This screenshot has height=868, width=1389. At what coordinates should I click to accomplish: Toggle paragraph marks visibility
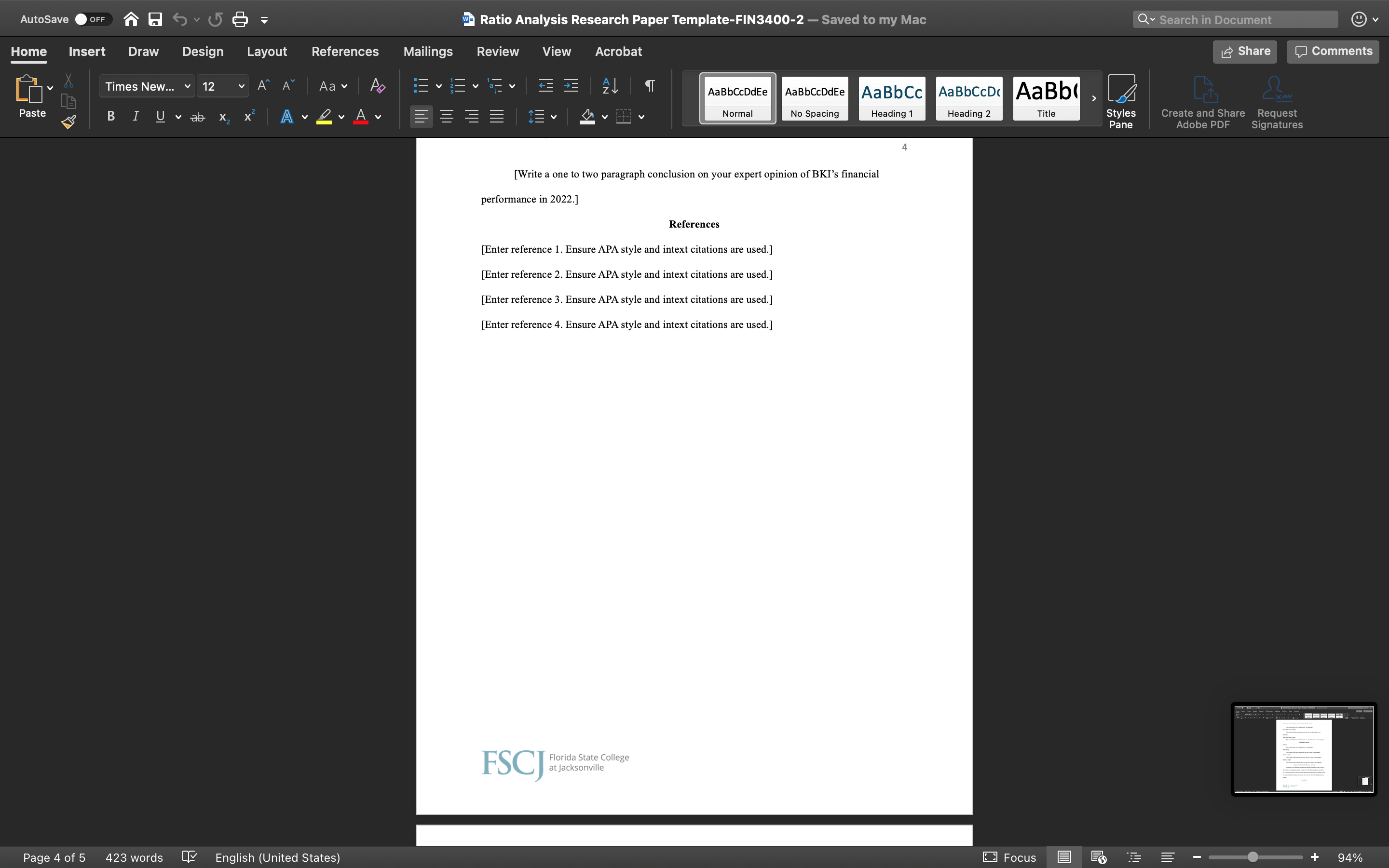coord(649,85)
